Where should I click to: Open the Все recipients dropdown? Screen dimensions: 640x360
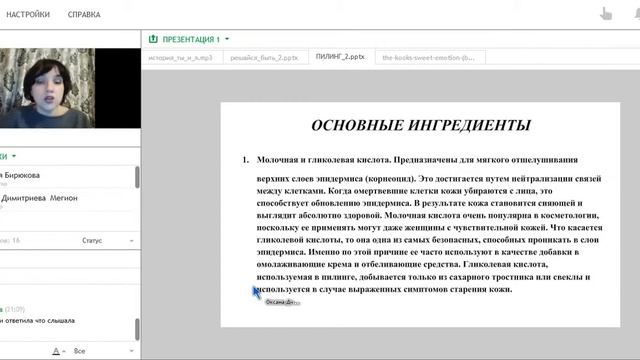103,351
